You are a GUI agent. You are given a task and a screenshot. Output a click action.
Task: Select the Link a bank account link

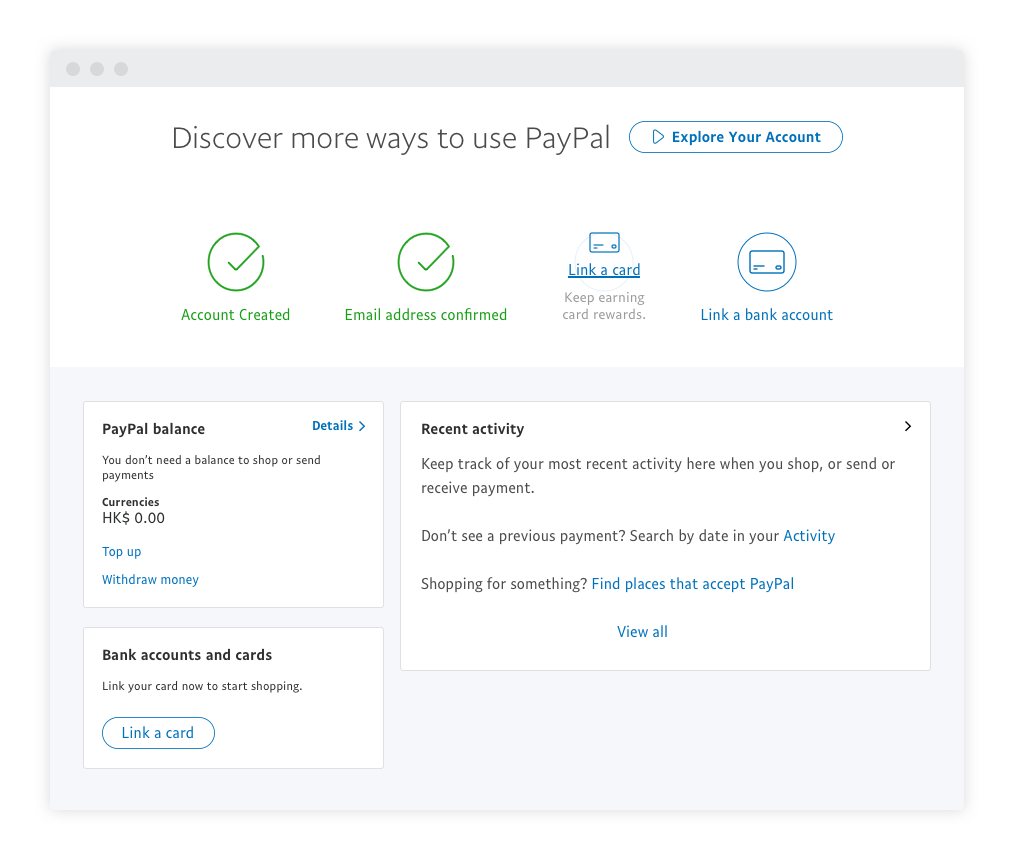click(x=766, y=315)
